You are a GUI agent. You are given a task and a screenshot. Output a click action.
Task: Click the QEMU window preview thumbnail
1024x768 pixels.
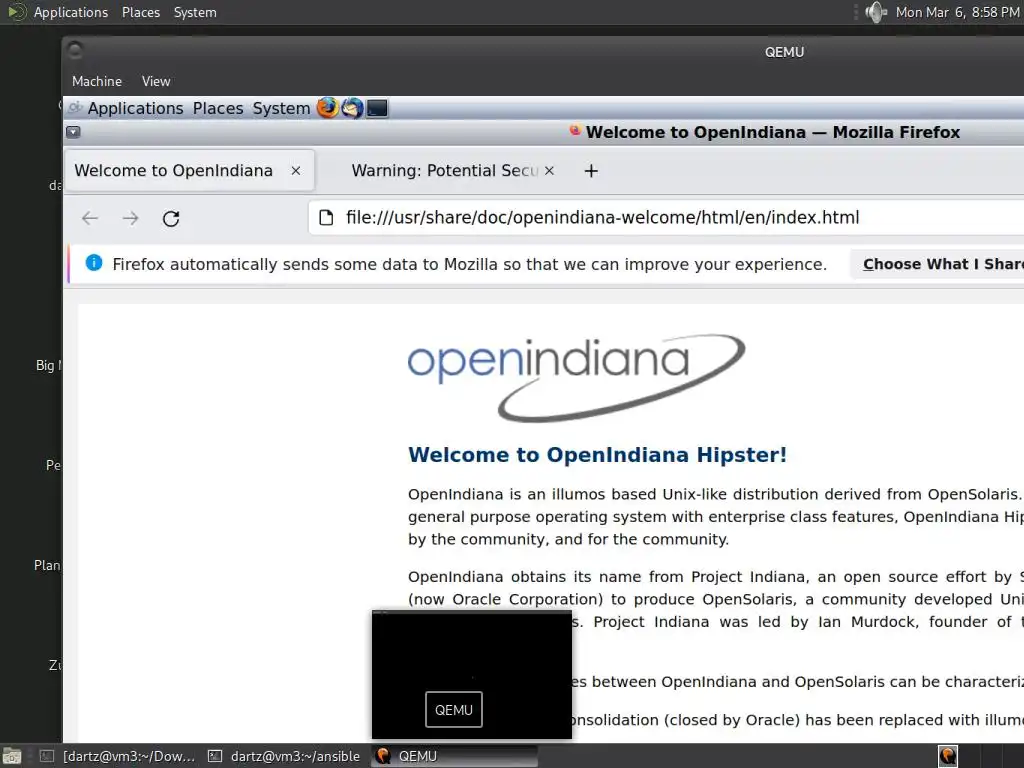coord(472,675)
